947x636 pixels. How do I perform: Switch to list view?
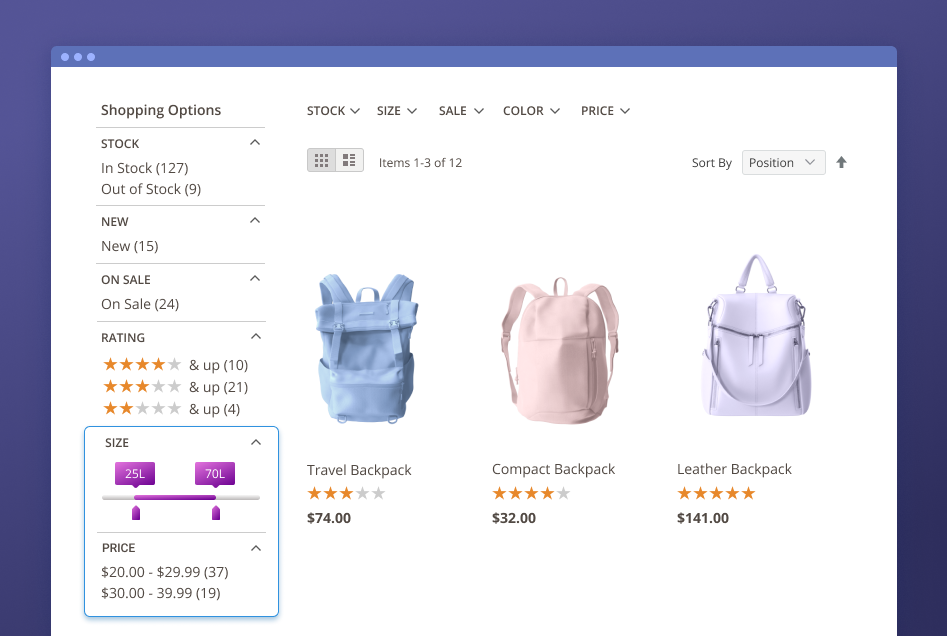click(x=349, y=160)
